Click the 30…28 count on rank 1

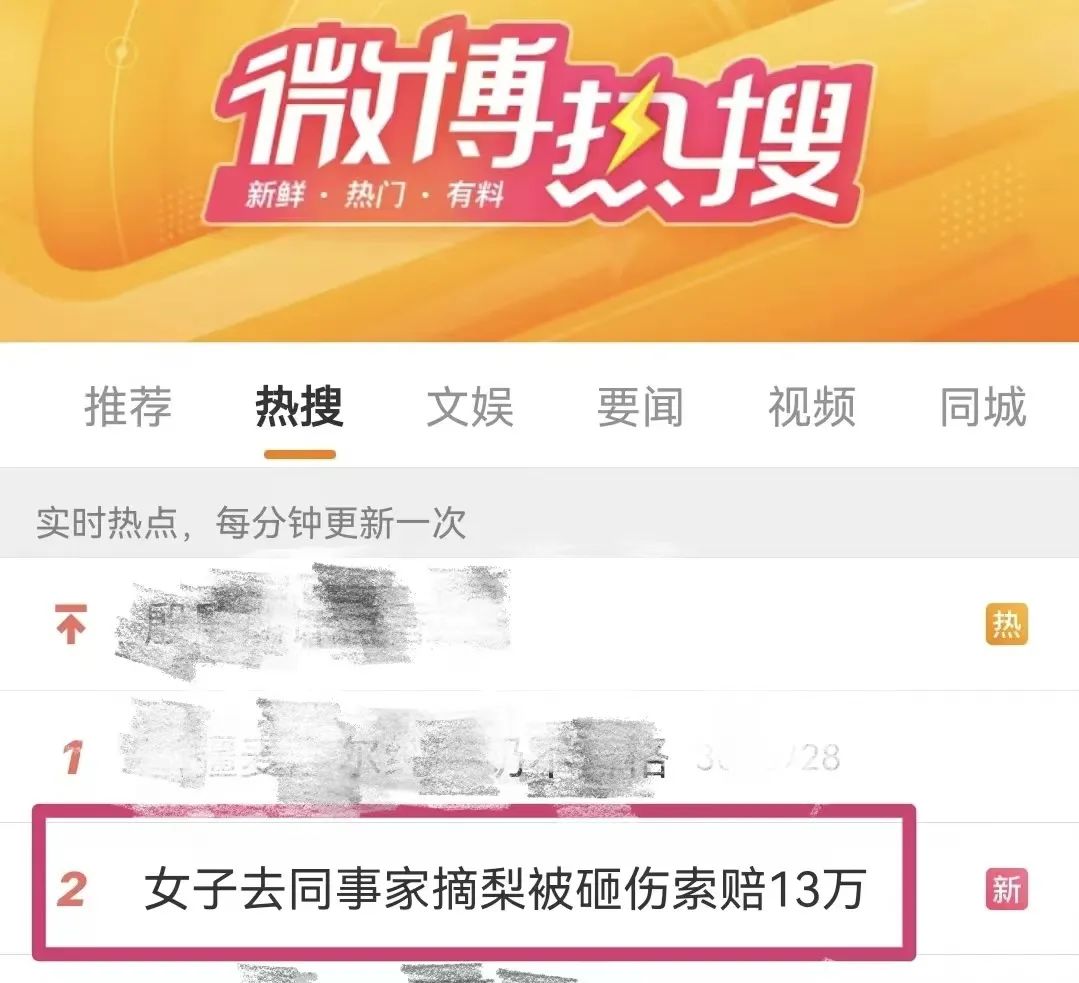767,757
